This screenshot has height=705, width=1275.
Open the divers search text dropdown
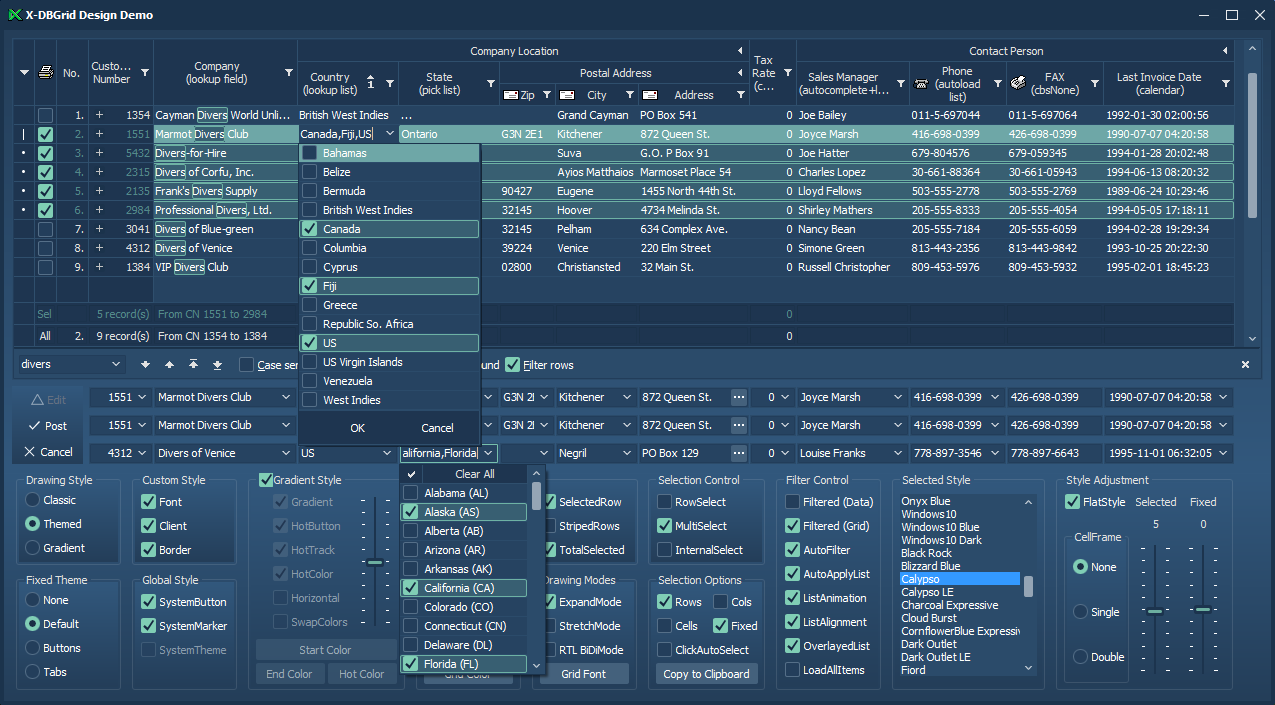click(x=116, y=365)
